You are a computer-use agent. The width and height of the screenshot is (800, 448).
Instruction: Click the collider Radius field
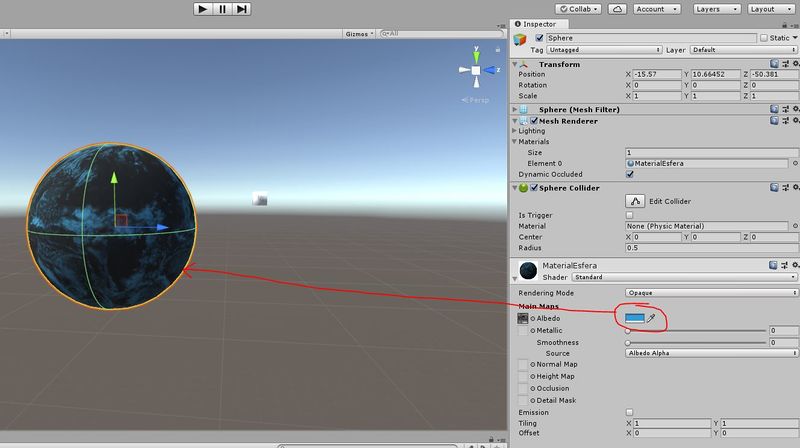712,248
